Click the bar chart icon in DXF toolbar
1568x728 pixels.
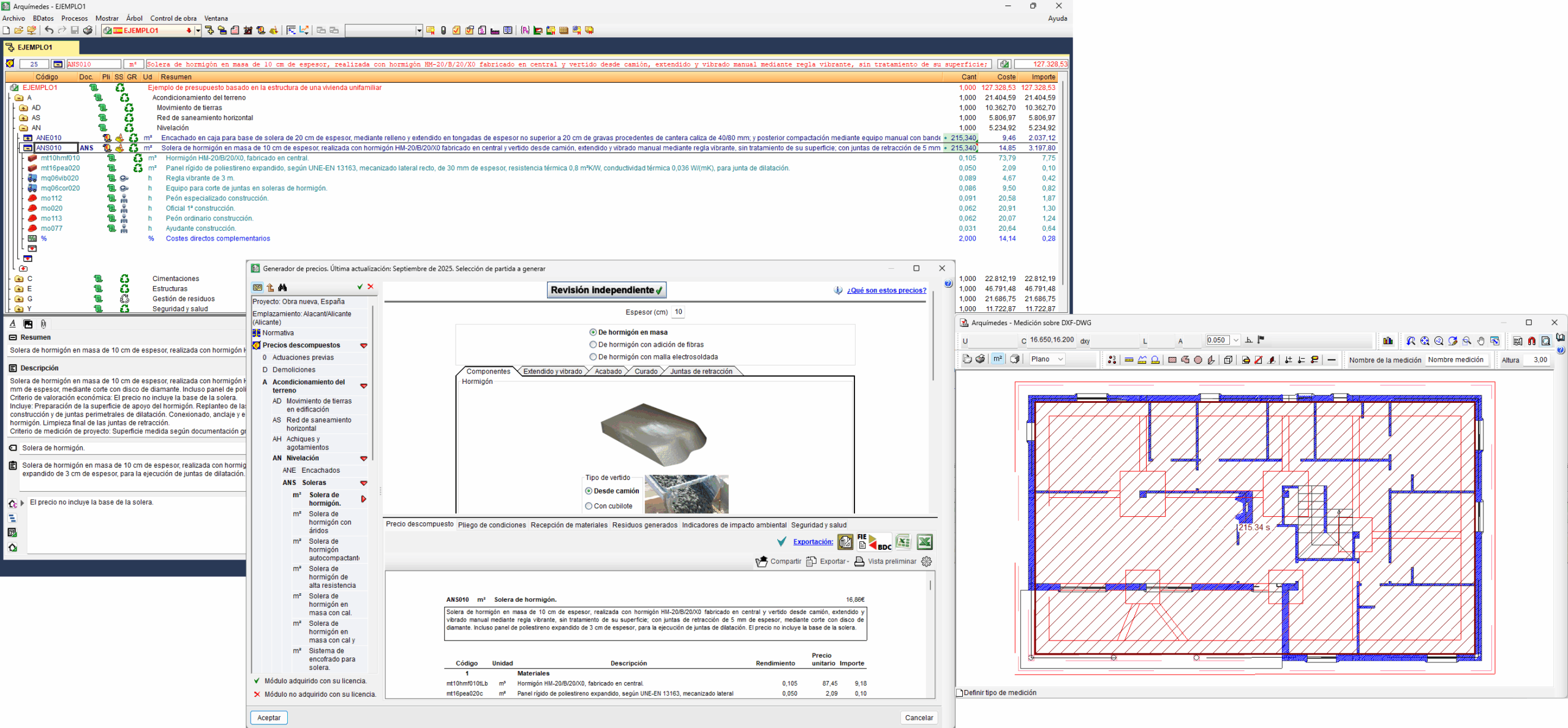tap(1388, 341)
